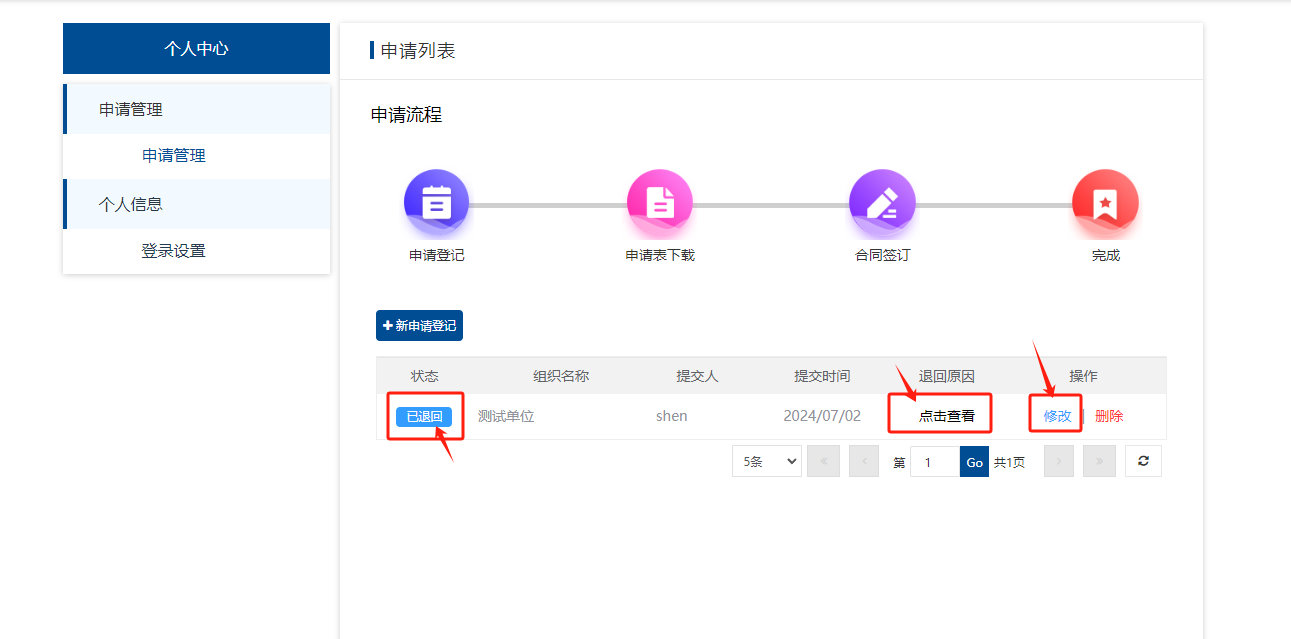
Task: Click the 完成 bookmark step icon
Action: tap(1105, 202)
